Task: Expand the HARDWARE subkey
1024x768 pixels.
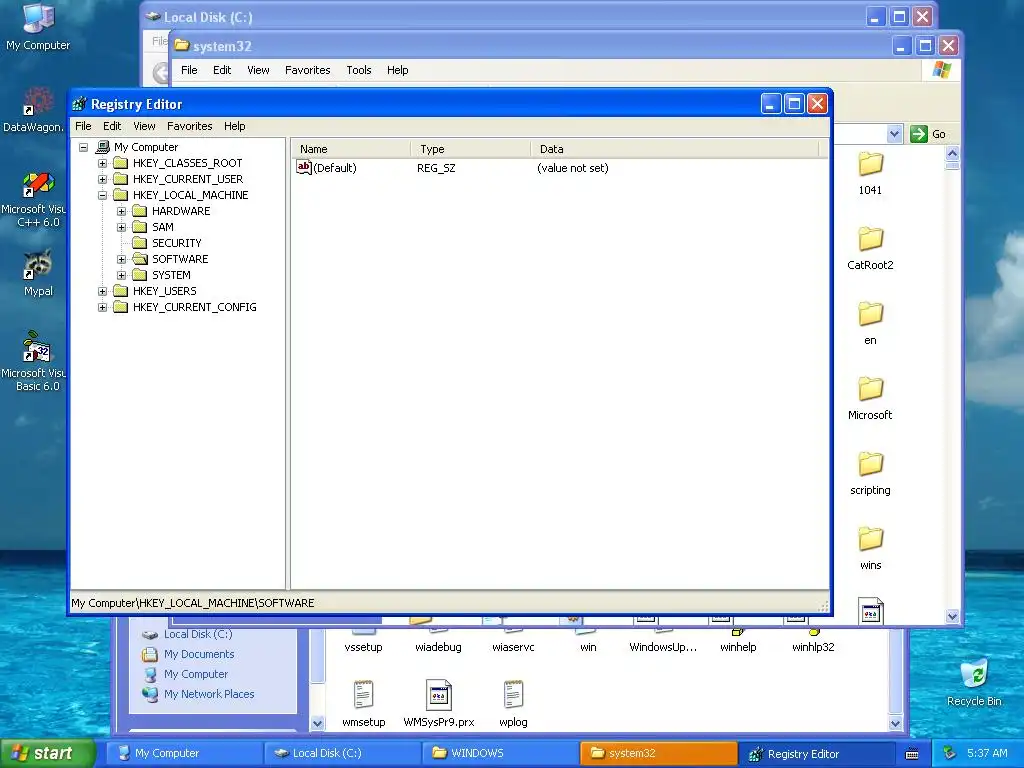Action: [x=121, y=212]
